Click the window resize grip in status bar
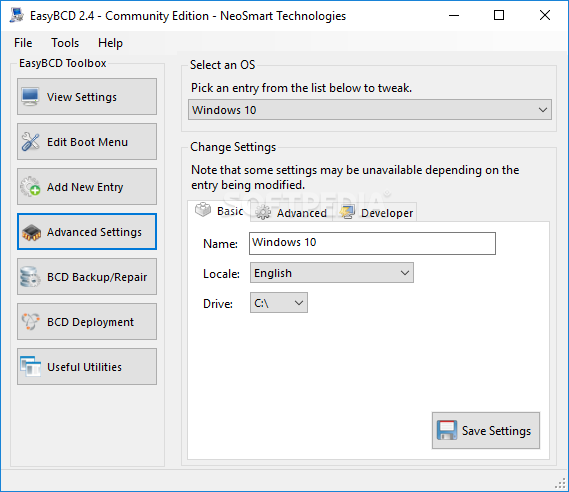Image resolution: width=569 pixels, height=492 pixels. tap(561, 484)
